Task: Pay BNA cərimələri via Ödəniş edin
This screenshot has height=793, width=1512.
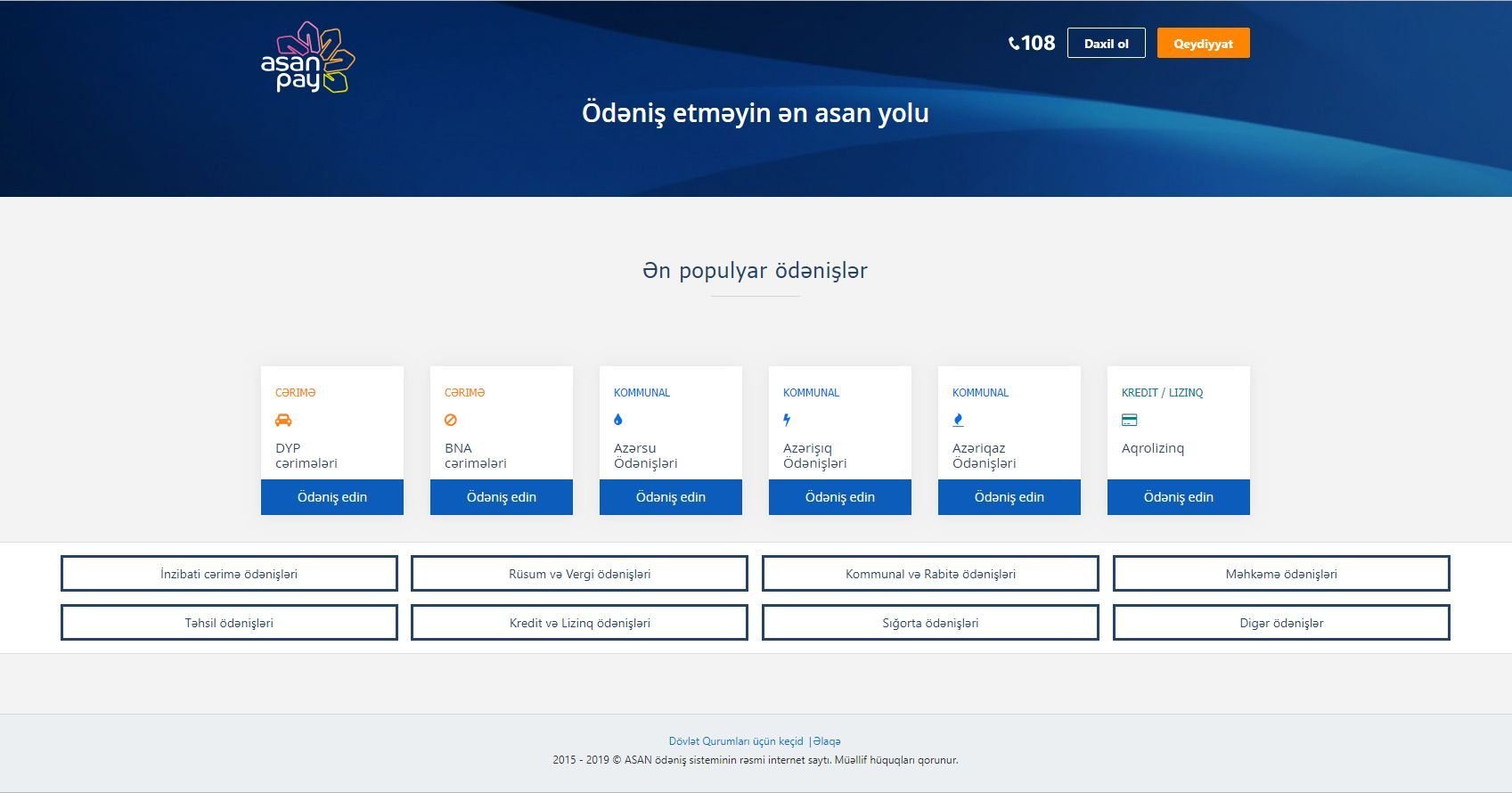Action: tap(502, 497)
